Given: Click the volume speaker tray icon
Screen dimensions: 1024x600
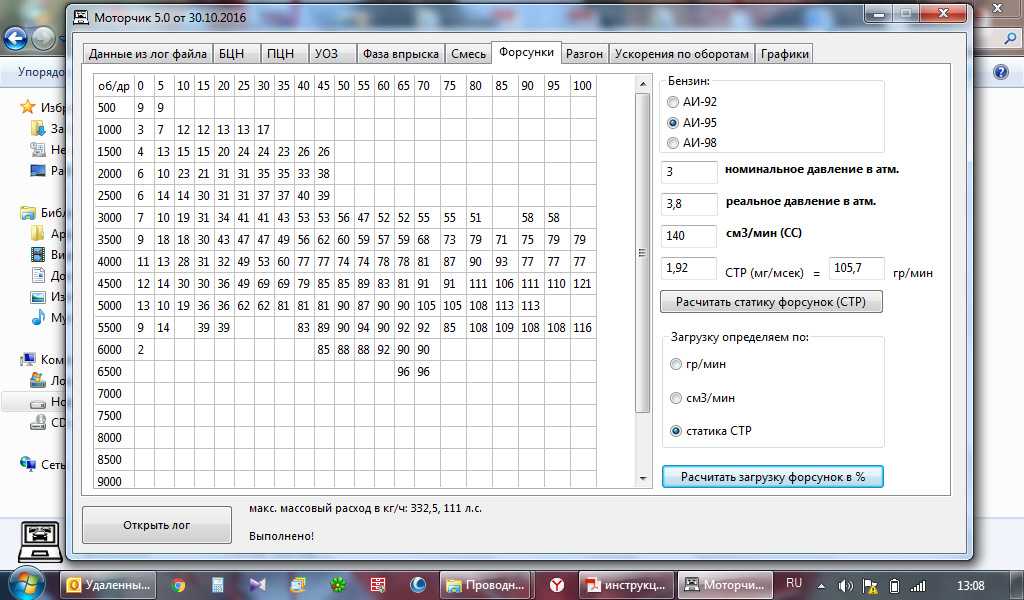Looking at the screenshot, I should coord(845,586).
